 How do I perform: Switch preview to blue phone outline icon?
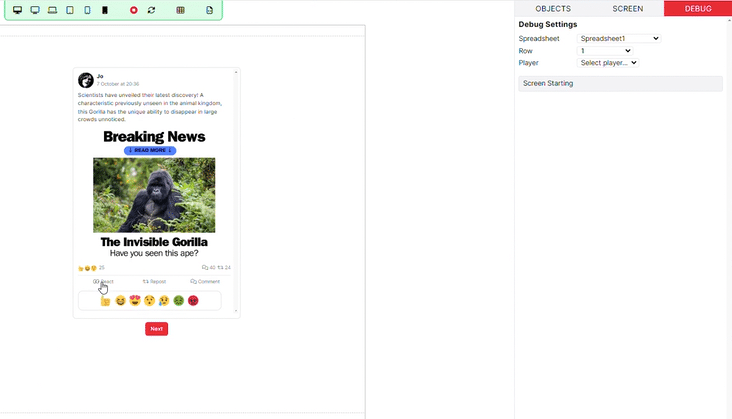87,10
